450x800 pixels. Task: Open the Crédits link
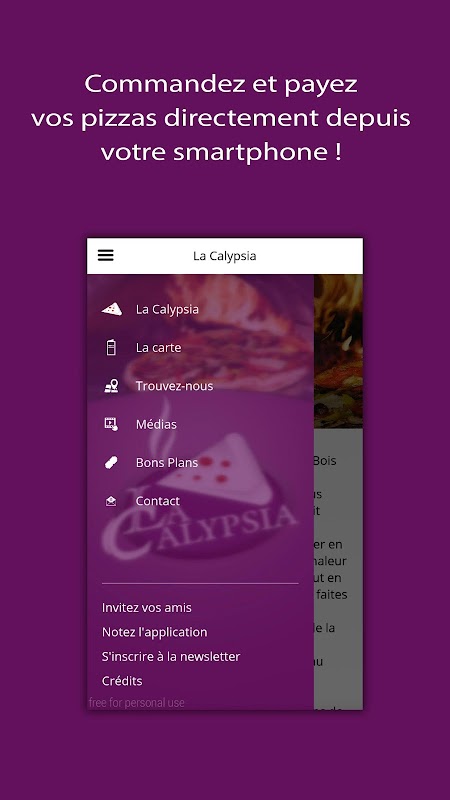click(122, 681)
